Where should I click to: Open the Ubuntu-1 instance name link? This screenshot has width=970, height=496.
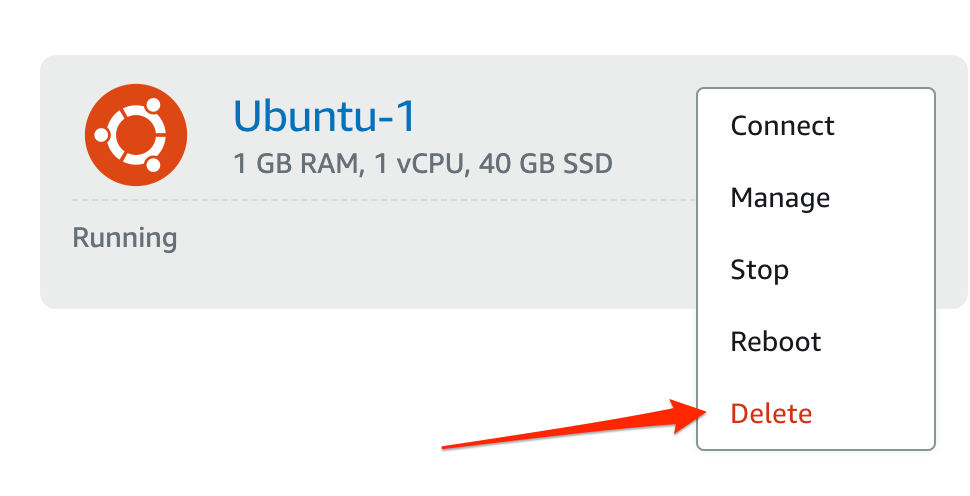pyautogui.click(x=324, y=118)
